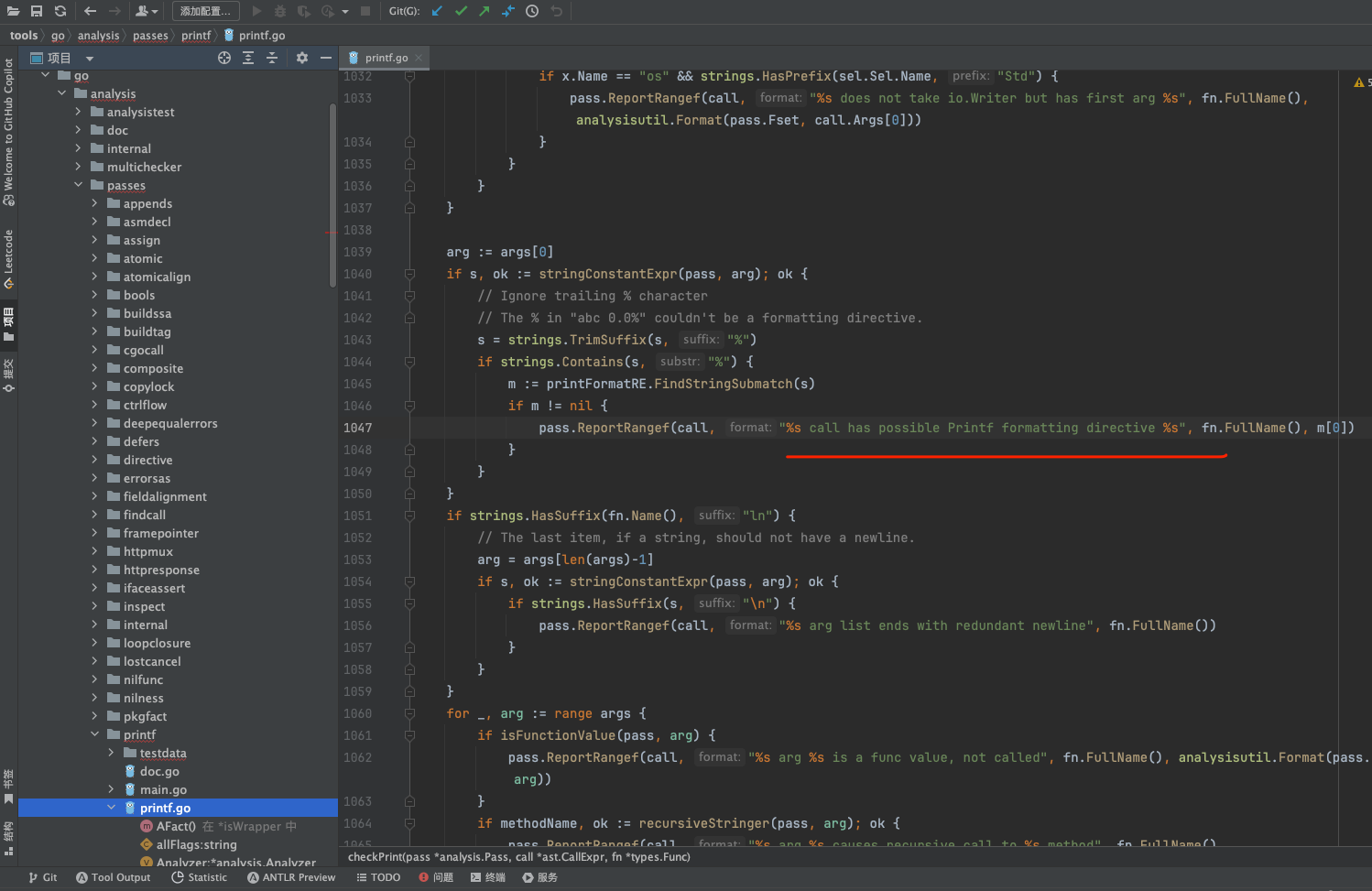Open project panel settings gear

302,58
